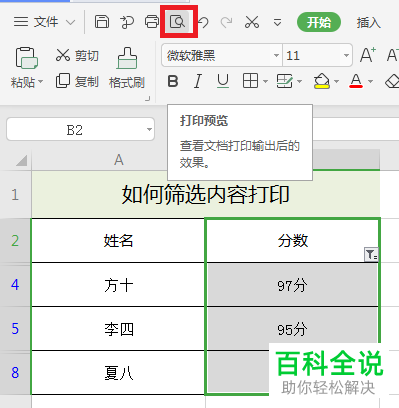Image resolution: width=399 pixels, height=408 pixels.
Task: Open clipboard group dialog launcher
Action: click(147, 98)
